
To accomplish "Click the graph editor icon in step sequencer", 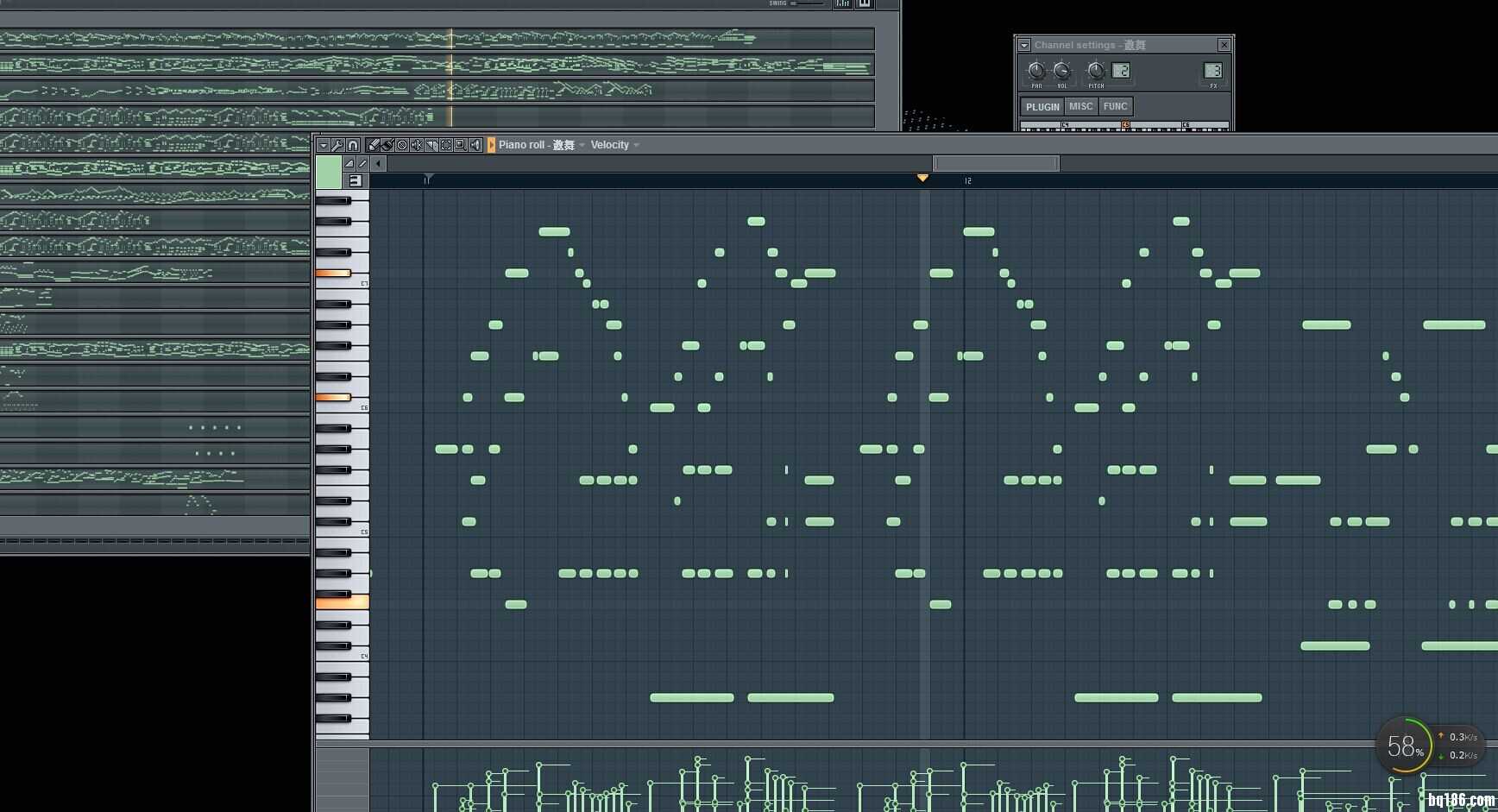I will pos(843,3).
